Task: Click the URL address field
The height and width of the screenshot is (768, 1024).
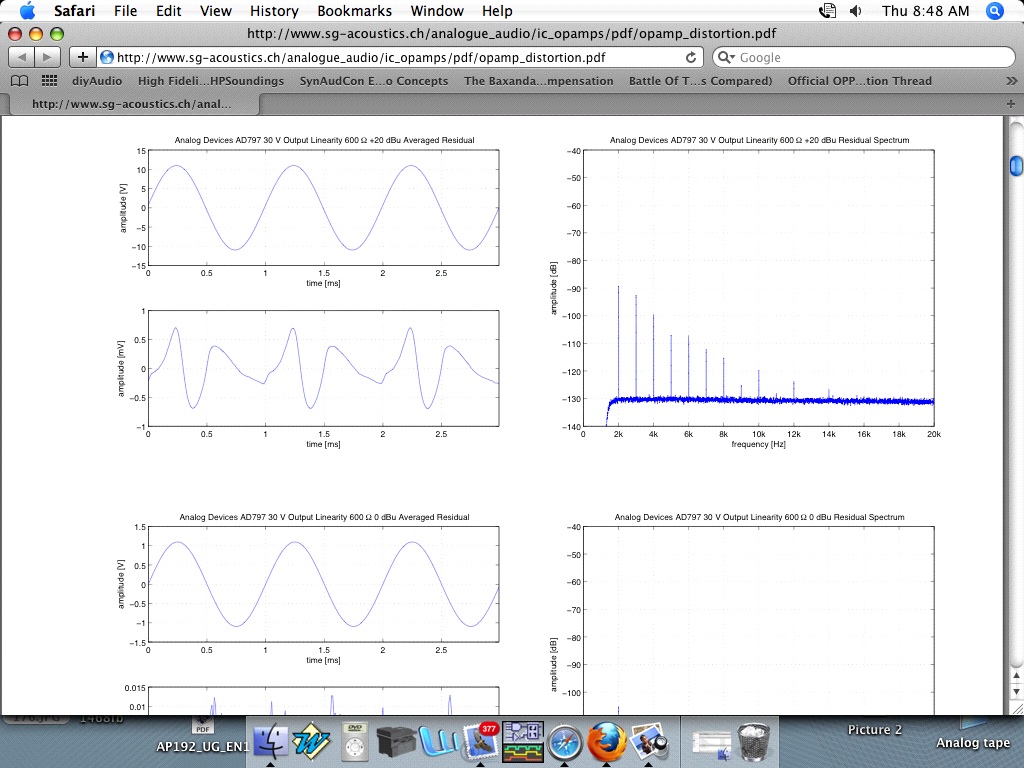Action: pyautogui.click(x=400, y=57)
